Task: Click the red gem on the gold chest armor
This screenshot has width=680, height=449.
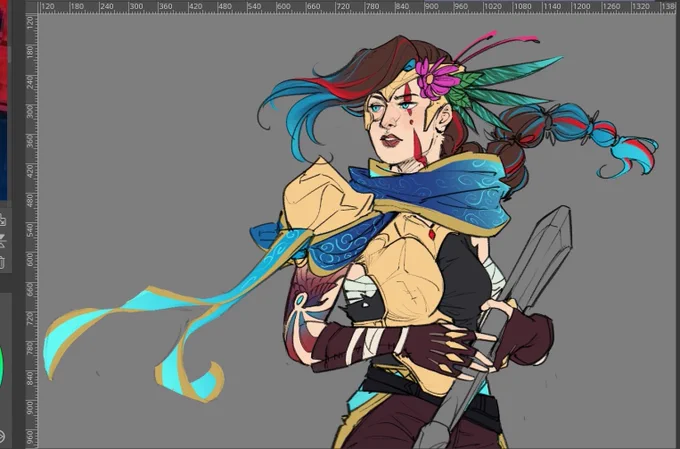Action: tap(432, 235)
